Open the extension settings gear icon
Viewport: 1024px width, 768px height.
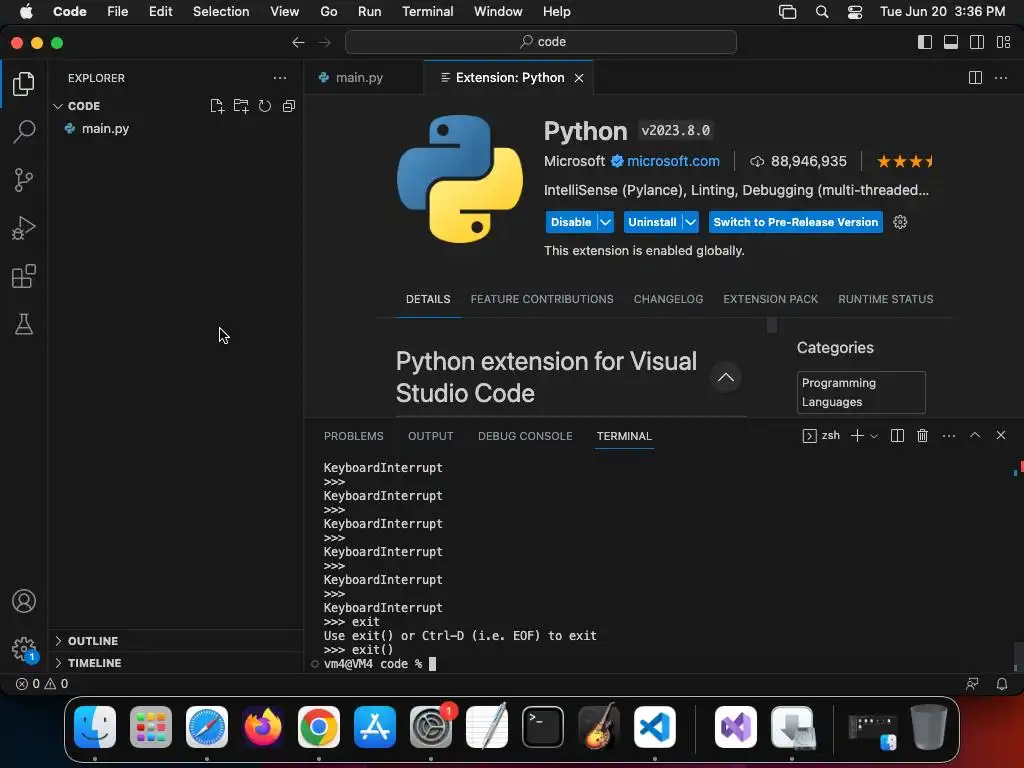[900, 222]
